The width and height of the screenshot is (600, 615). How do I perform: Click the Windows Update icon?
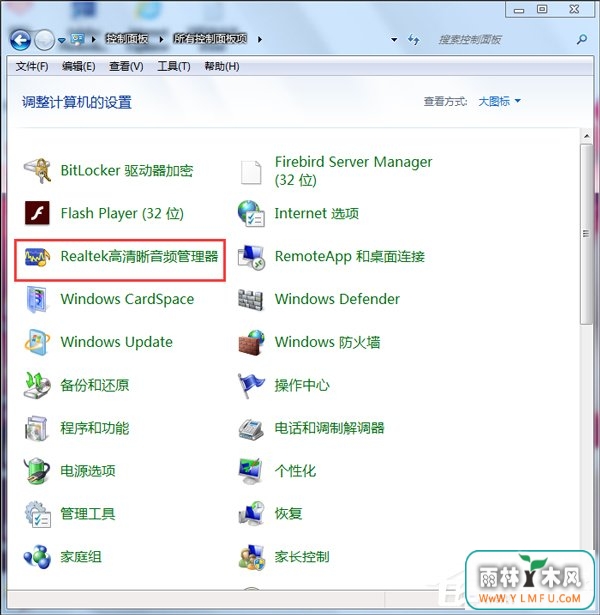pos(37,342)
